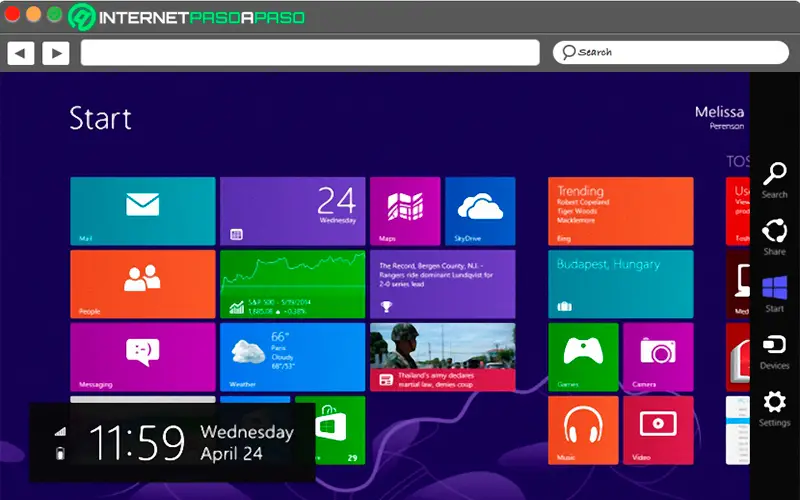Open the SkyDrive cloud tile
The width and height of the screenshot is (800, 500).
click(480, 211)
